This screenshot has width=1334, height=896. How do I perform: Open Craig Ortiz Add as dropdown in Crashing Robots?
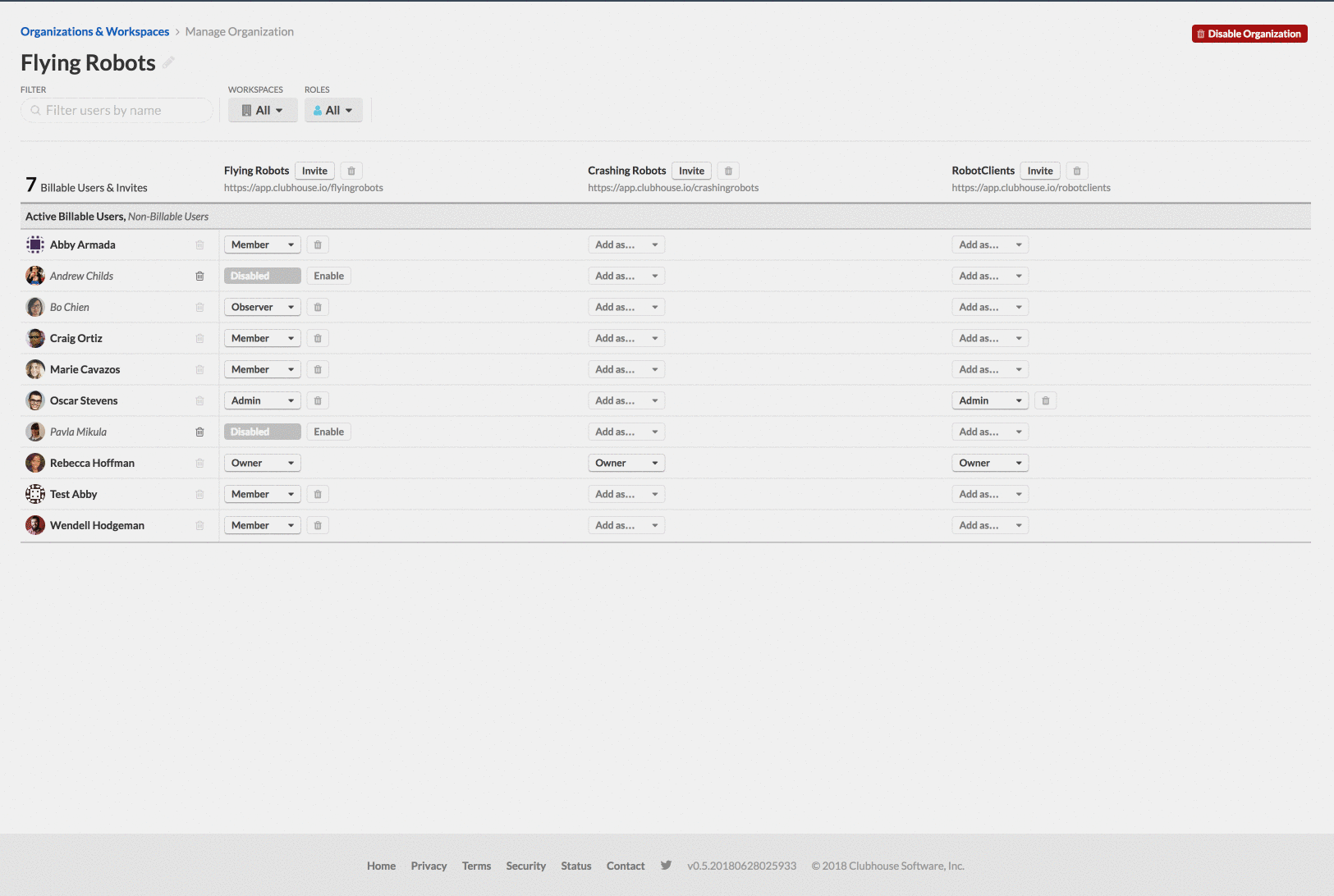pos(626,338)
